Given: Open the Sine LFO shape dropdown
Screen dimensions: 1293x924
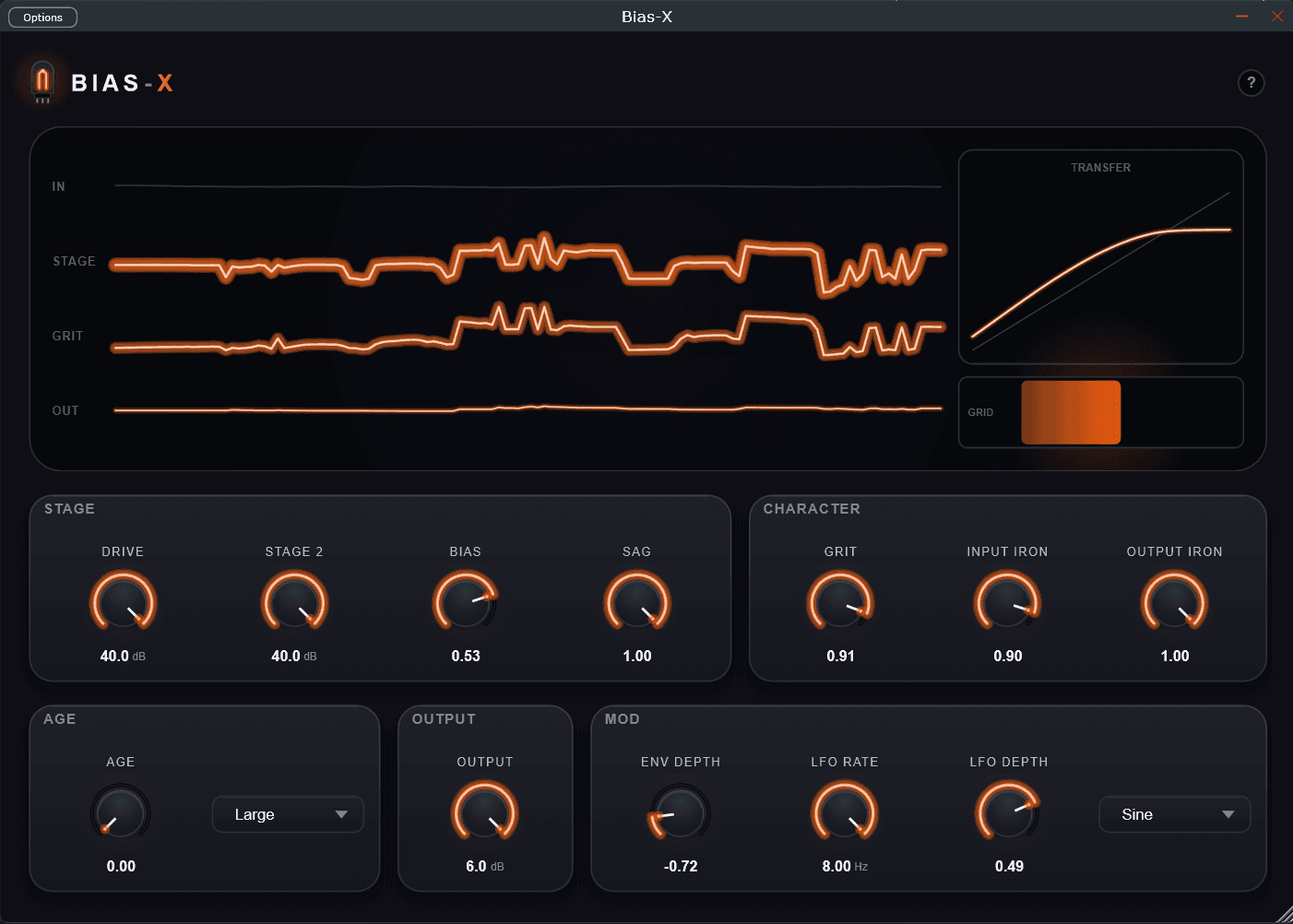Looking at the screenshot, I should click(1174, 814).
